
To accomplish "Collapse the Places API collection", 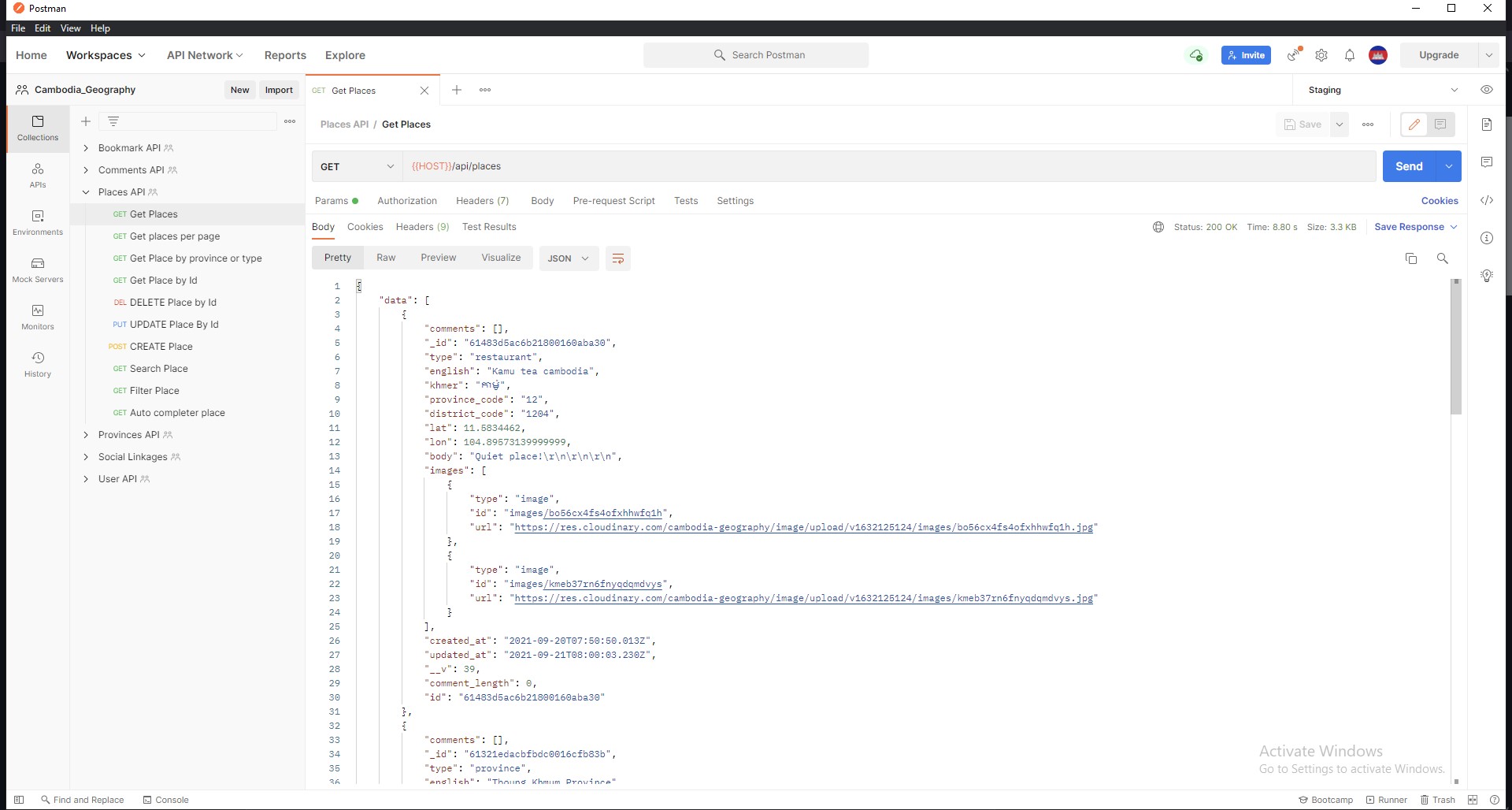I will coord(86,192).
